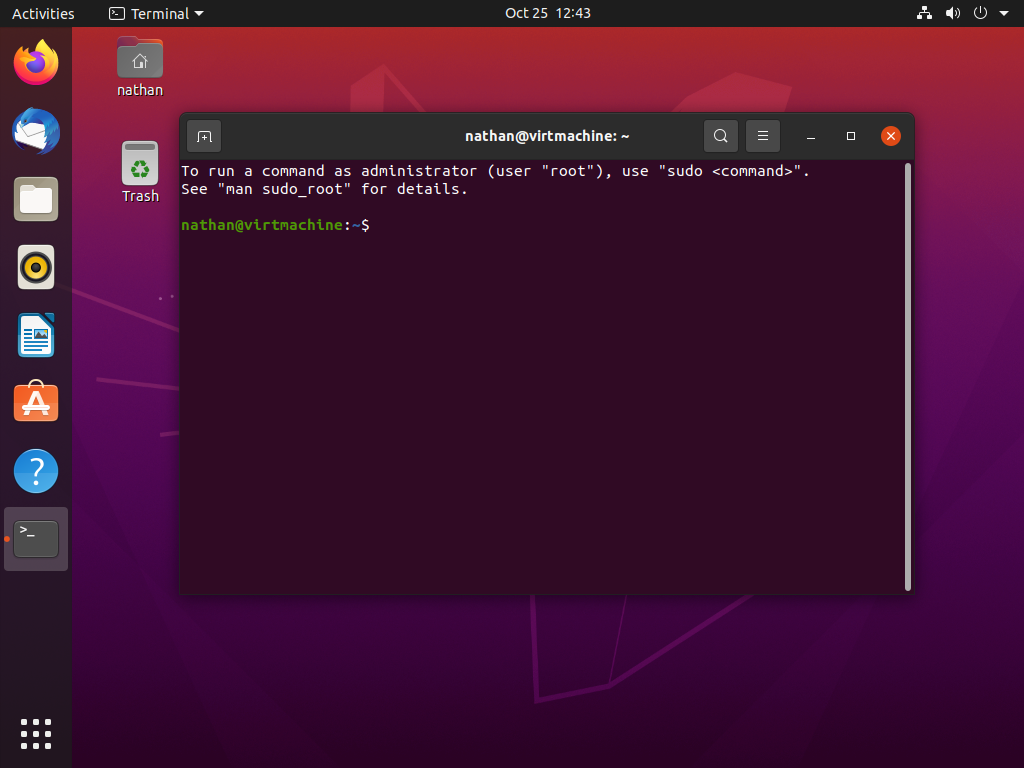This screenshot has width=1024, height=768.
Task: Launch Ubuntu Software center
Action: pos(36,402)
